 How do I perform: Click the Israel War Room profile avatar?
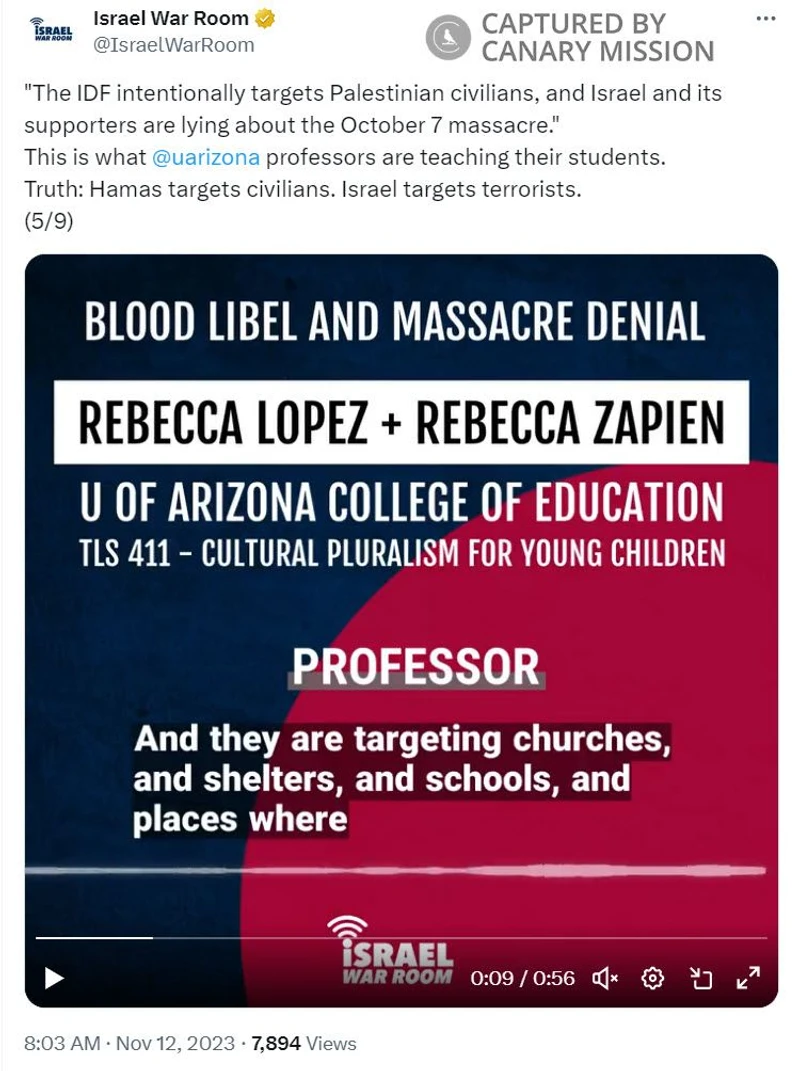pos(52,30)
